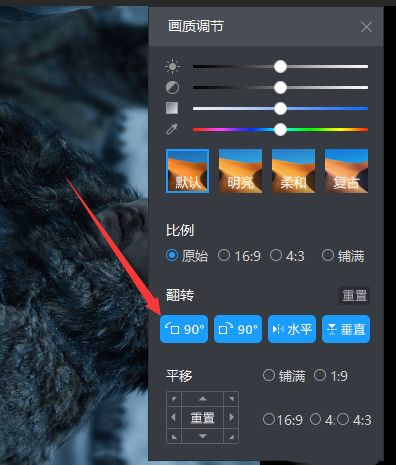
Task: Set the brightness slider track
Action: point(280,66)
